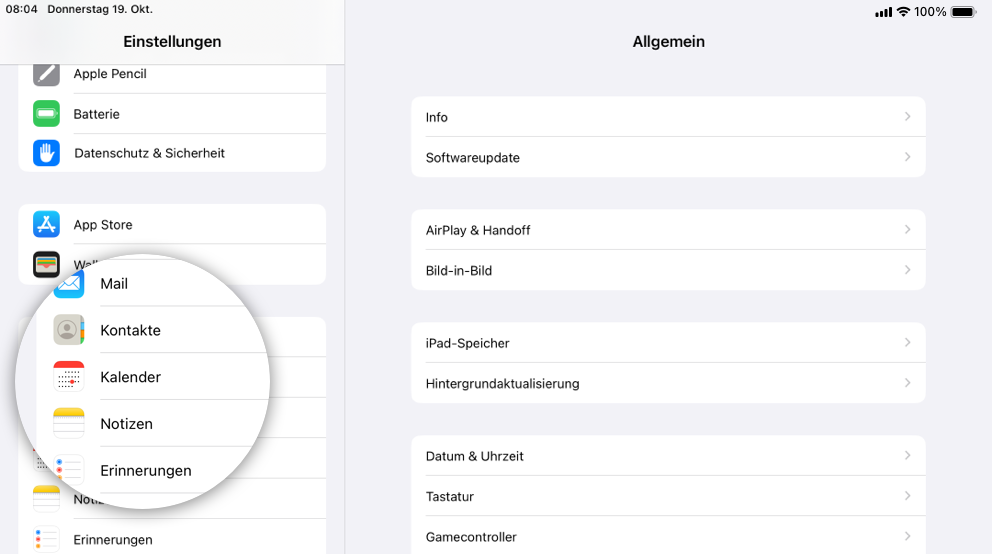The width and height of the screenshot is (992, 554).
Task: Go to Datum & Uhrzeit
Action: 668,456
